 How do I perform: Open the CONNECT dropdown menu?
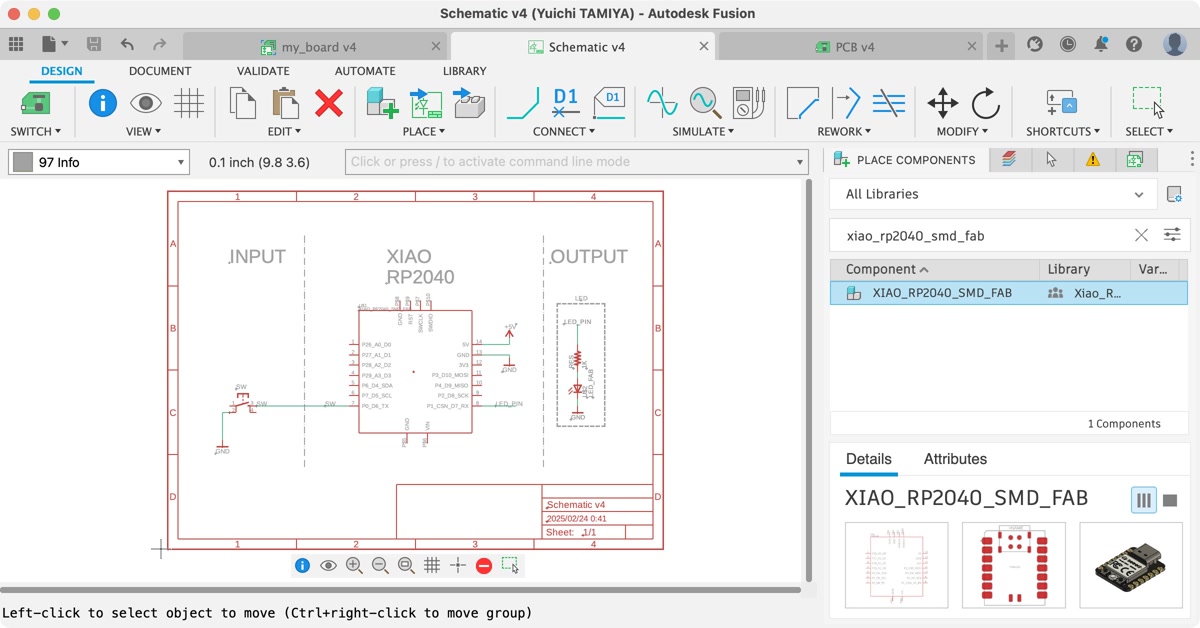(x=564, y=131)
